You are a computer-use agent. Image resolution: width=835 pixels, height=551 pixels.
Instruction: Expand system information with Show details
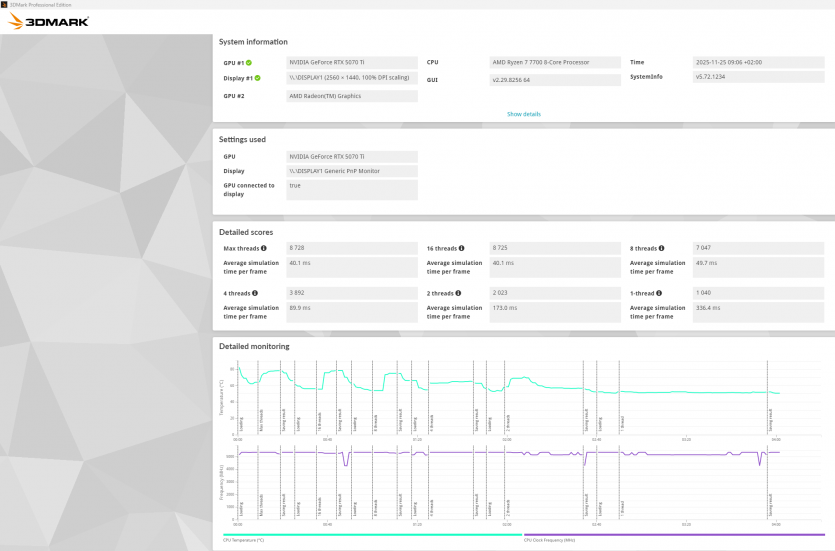pos(523,114)
